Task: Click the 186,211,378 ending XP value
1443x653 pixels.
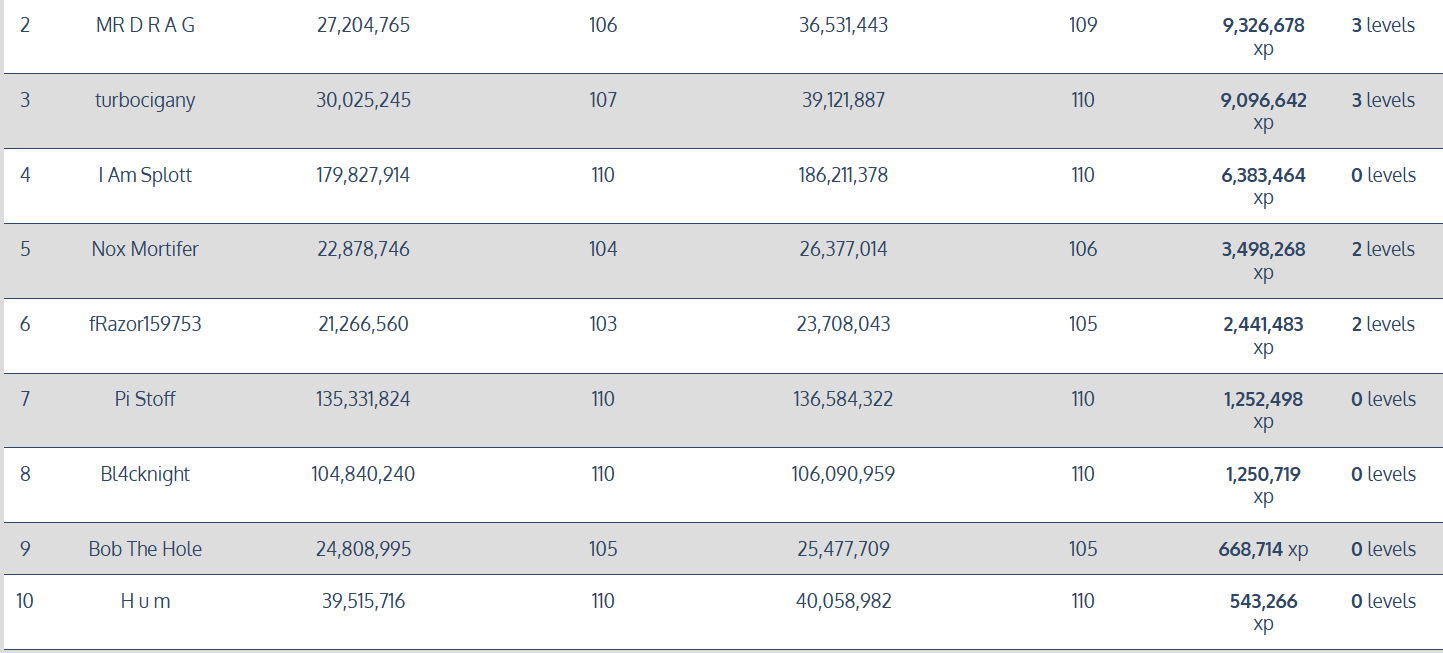Action: point(843,176)
